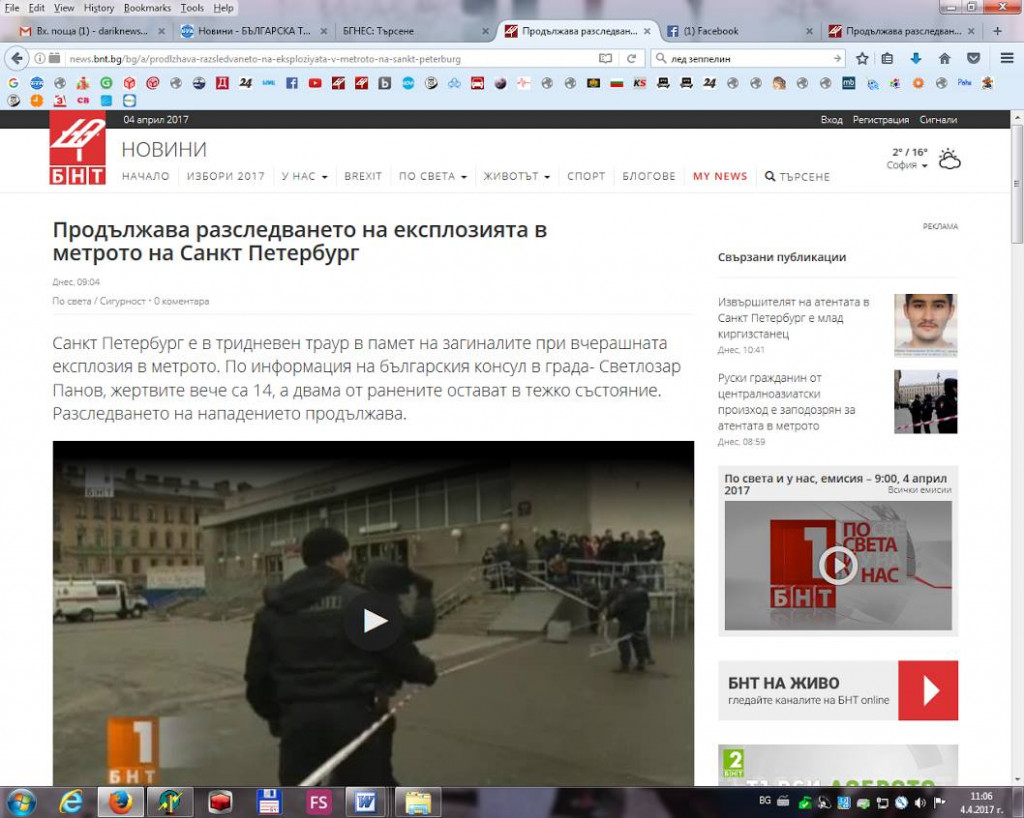Viewport: 1024px width, 818px height.
Task: Open the СПОРТ section
Action: [586, 176]
